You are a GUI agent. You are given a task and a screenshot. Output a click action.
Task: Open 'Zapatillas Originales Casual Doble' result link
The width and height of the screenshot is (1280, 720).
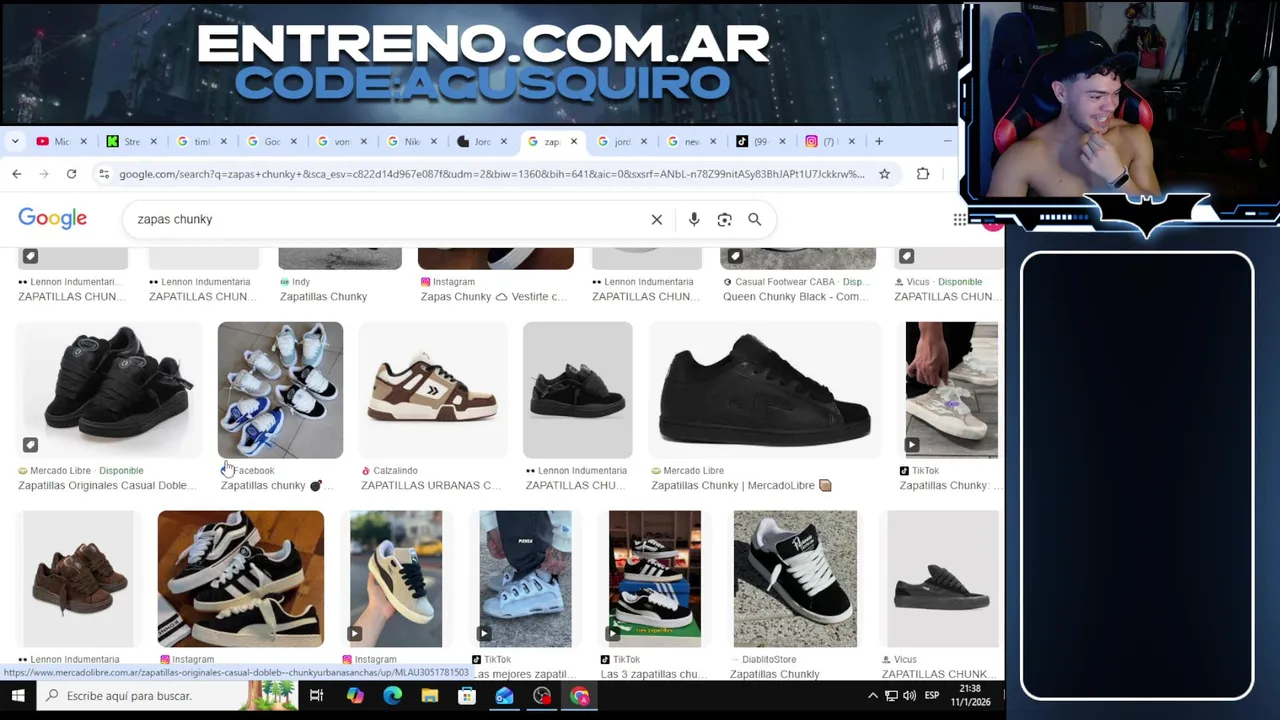point(107,485)
